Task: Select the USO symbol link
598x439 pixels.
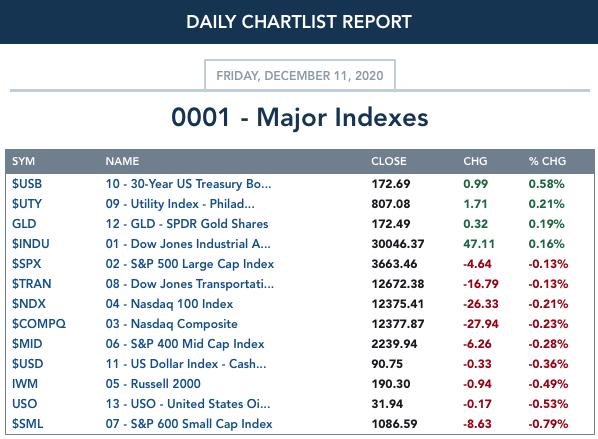Action: (24, 404)
